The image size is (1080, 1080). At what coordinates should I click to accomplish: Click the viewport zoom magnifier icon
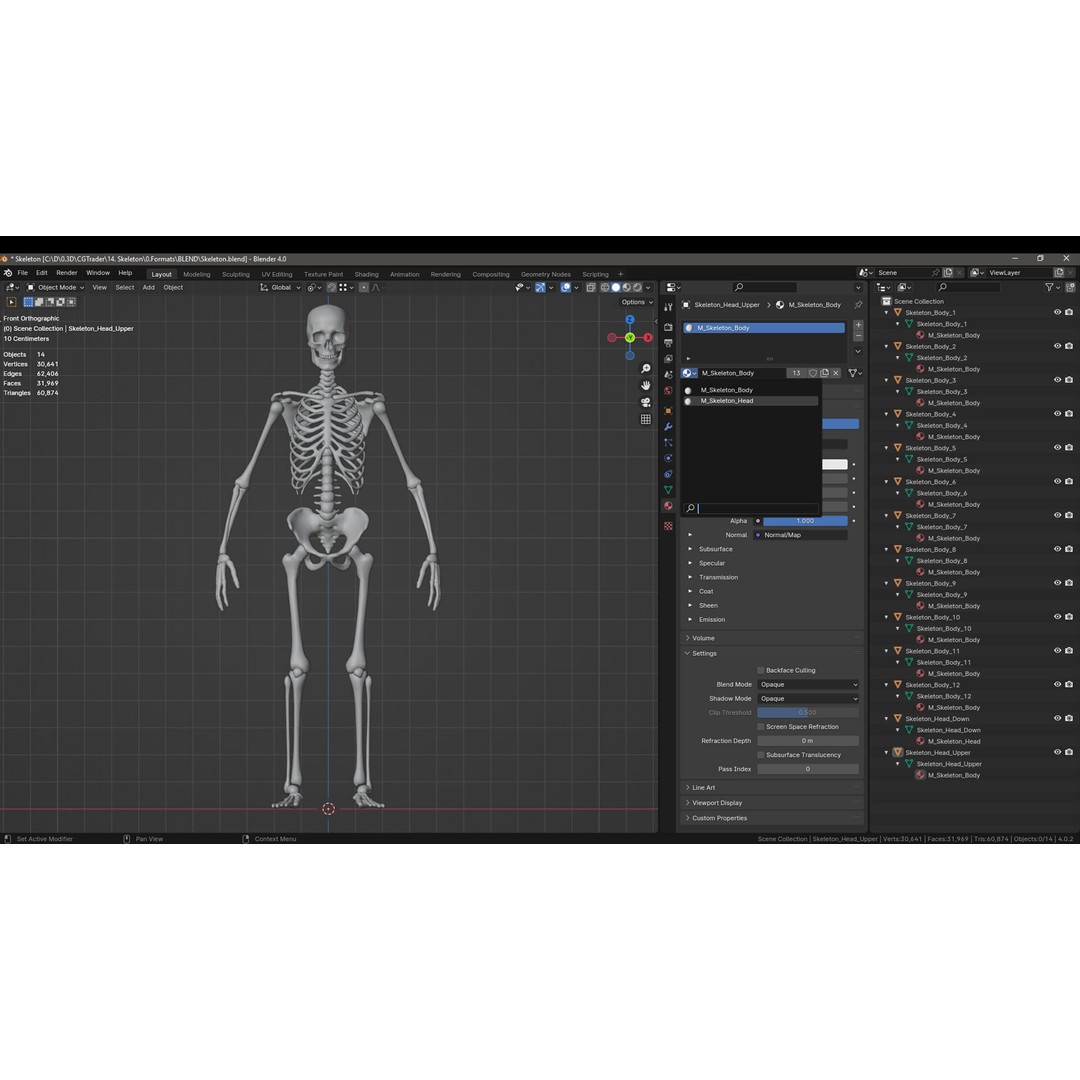coord(645,369)
